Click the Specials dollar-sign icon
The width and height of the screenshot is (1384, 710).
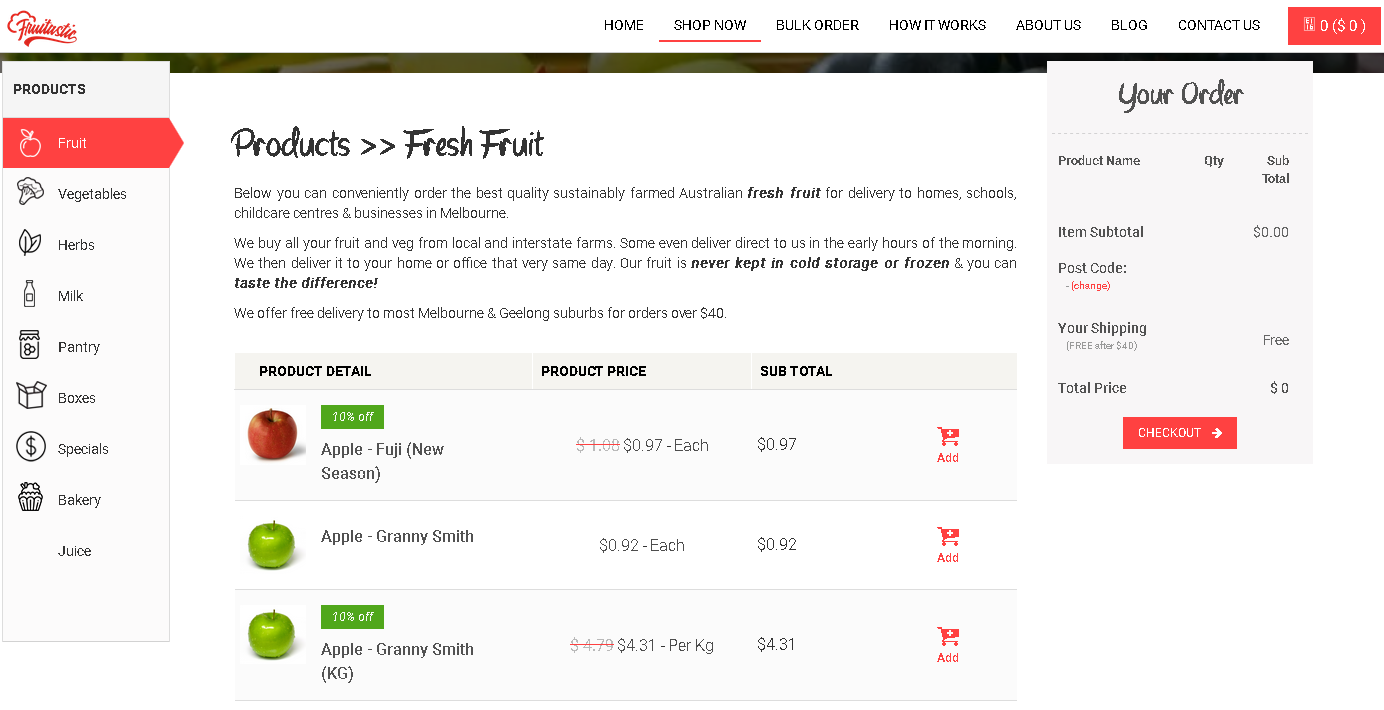(x=31, y=447)
